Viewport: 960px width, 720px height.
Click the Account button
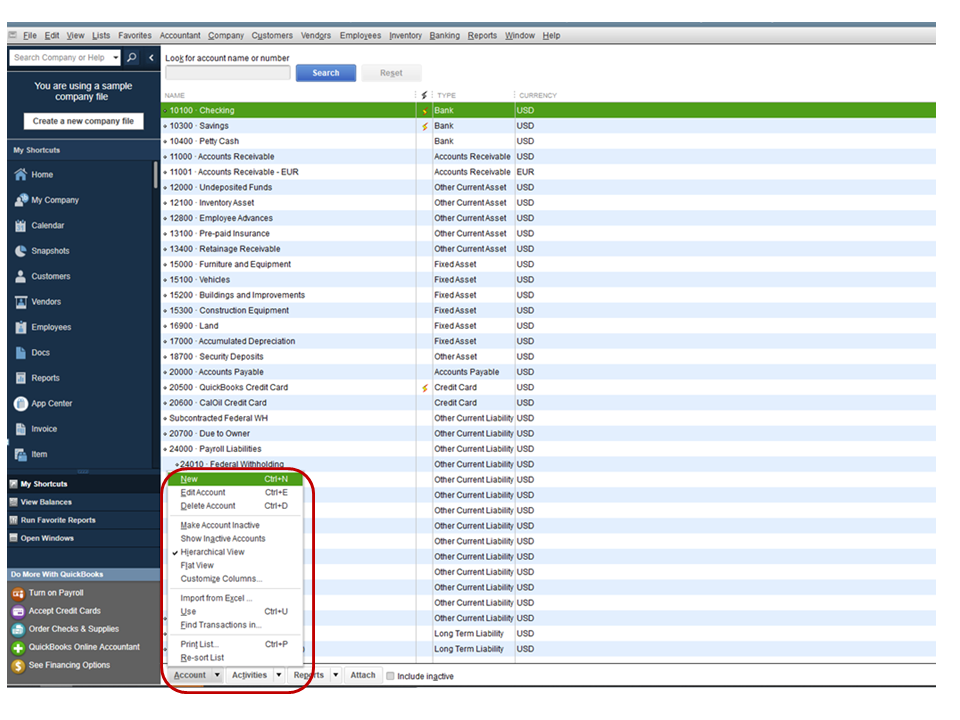coord(190,675)
